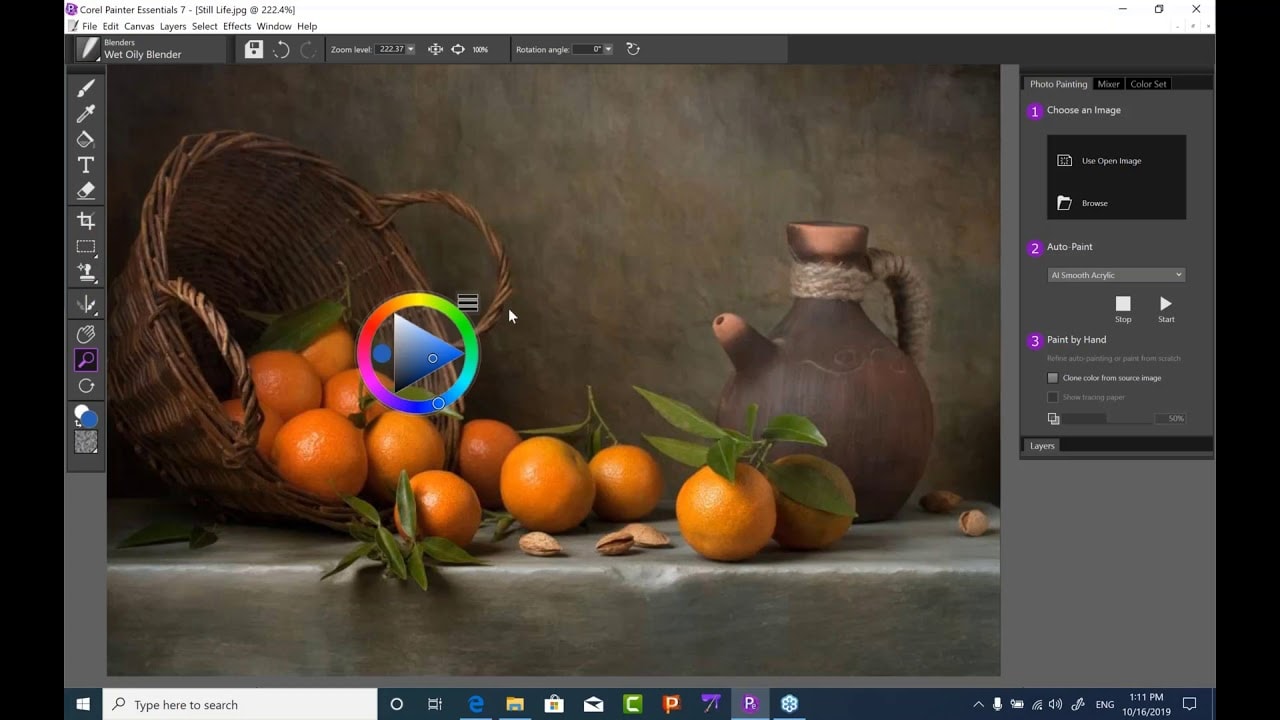Click the Rotate Page tool

pos(86,385)
